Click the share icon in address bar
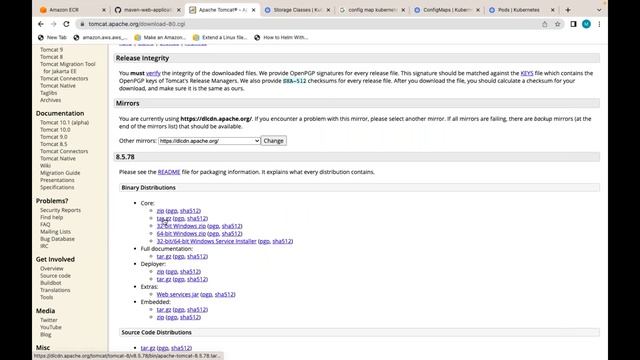Viewport: 640px width, 360px height. (544, 24)
